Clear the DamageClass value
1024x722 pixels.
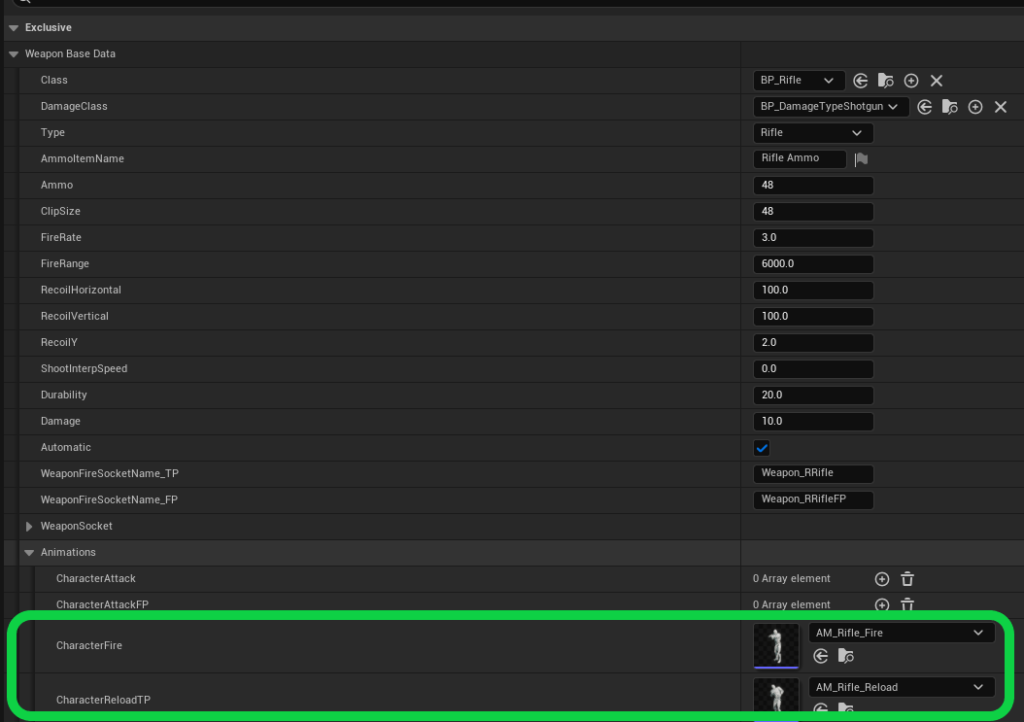point(1000,106)
